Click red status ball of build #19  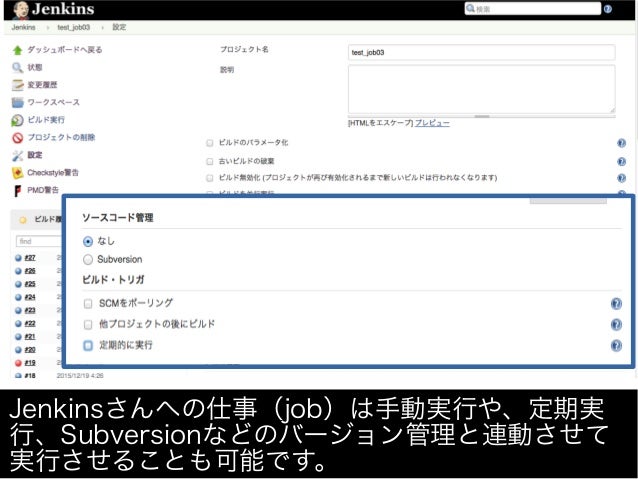click(x=18, y=363)
